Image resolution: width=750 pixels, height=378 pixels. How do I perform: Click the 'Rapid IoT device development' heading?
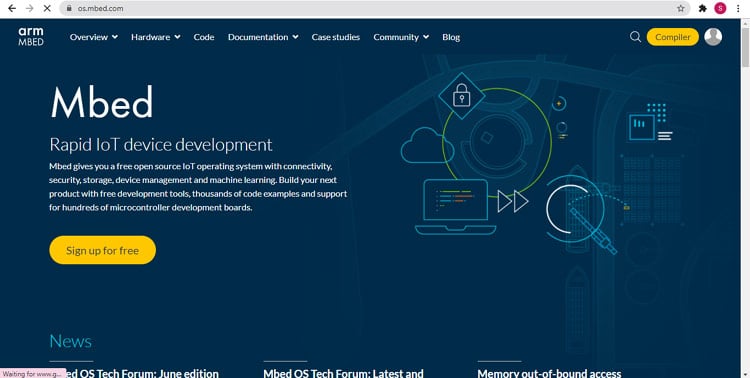pos(161,145)
